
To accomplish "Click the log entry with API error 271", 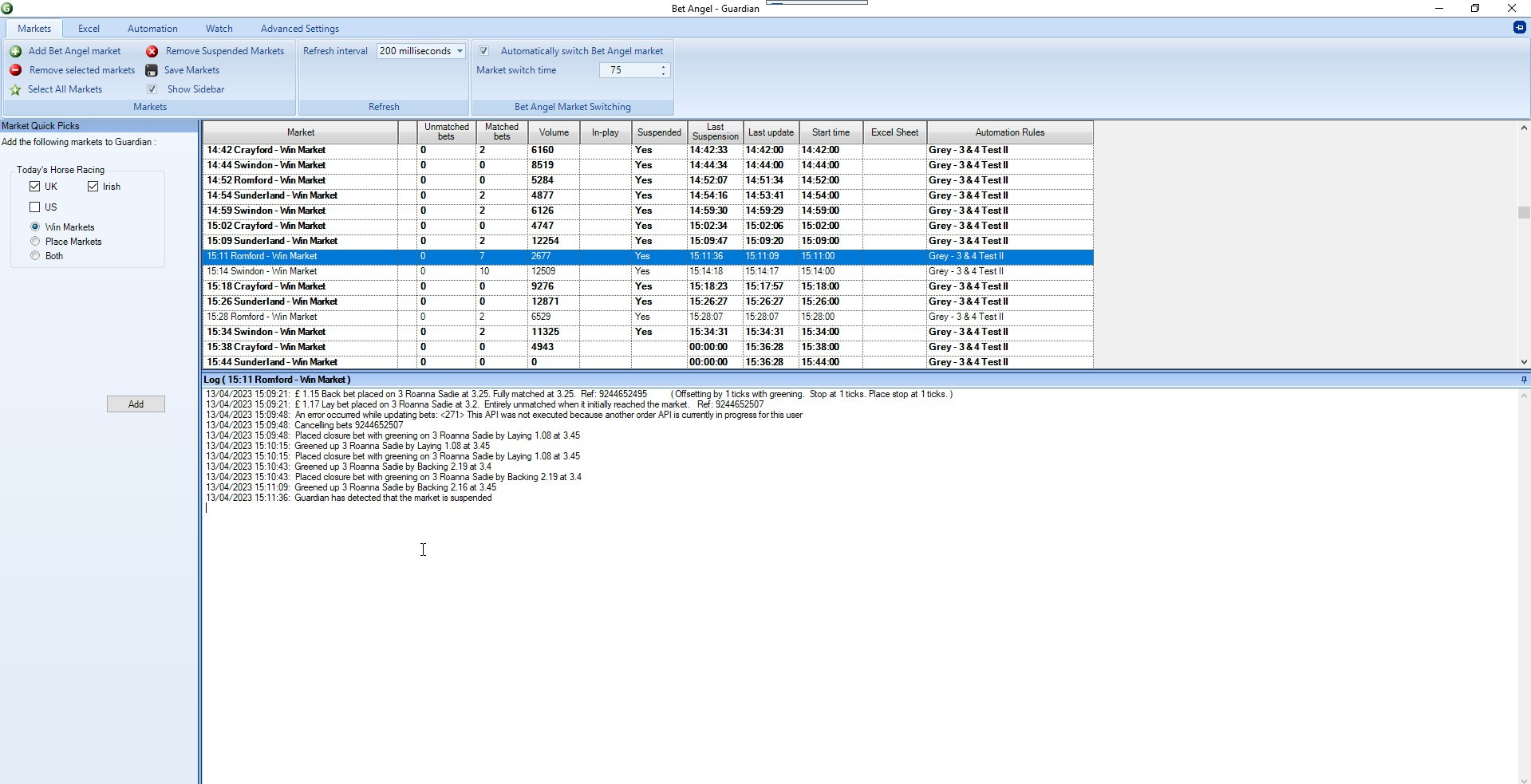I will [x=504, y=415].
